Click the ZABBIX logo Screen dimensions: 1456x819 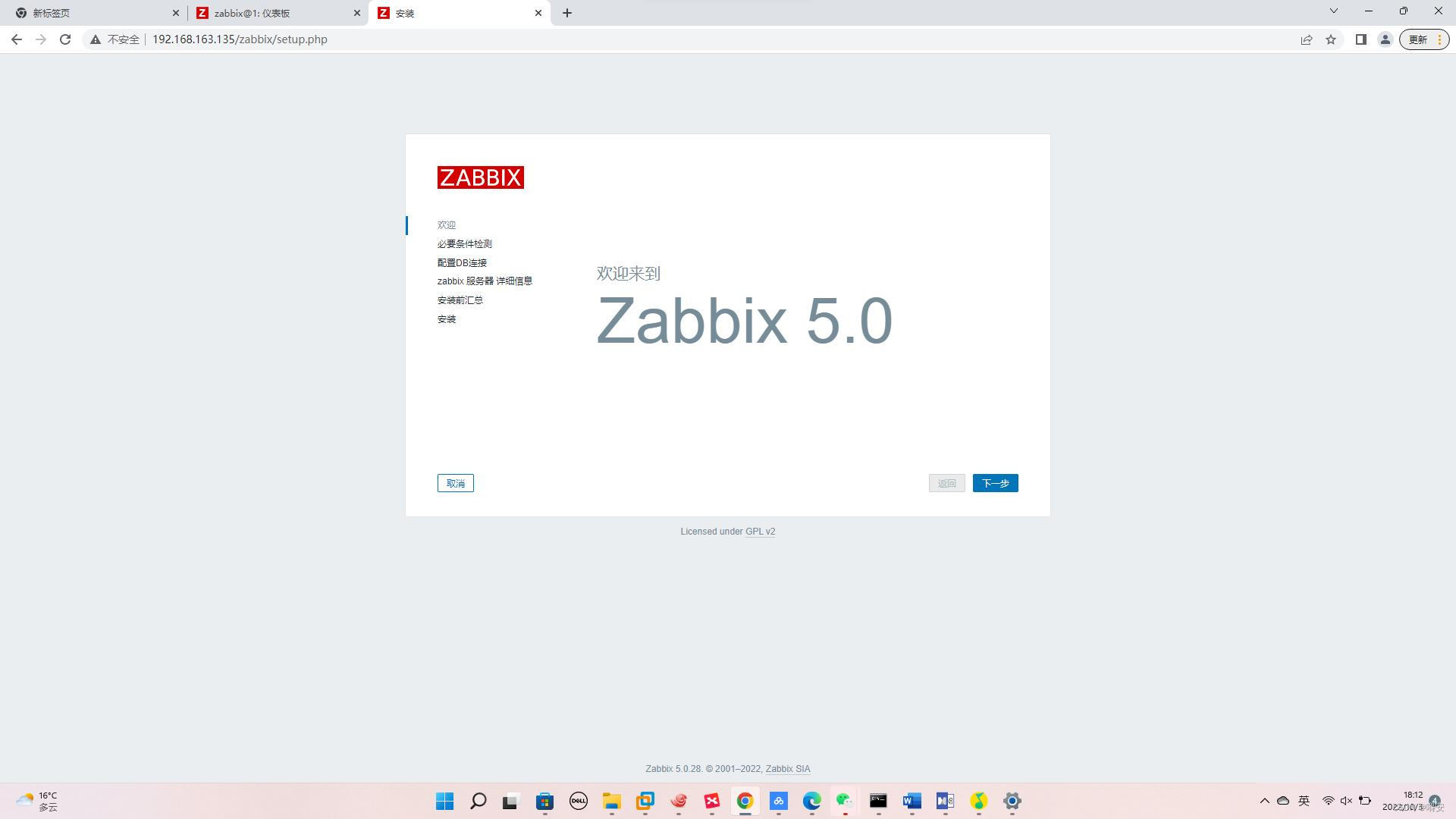[480, 177]
